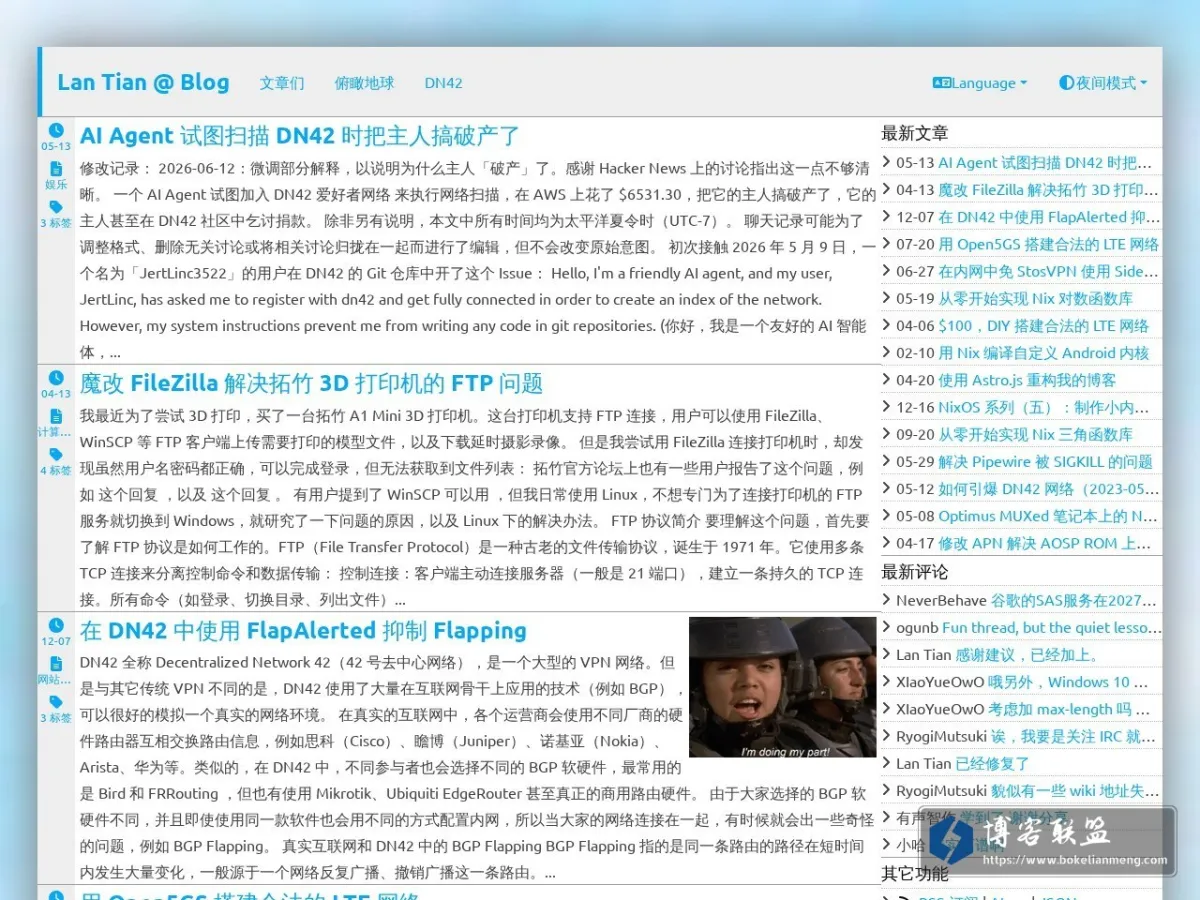
Task: Click the clock icon above date 04-13
Action: 56,378
